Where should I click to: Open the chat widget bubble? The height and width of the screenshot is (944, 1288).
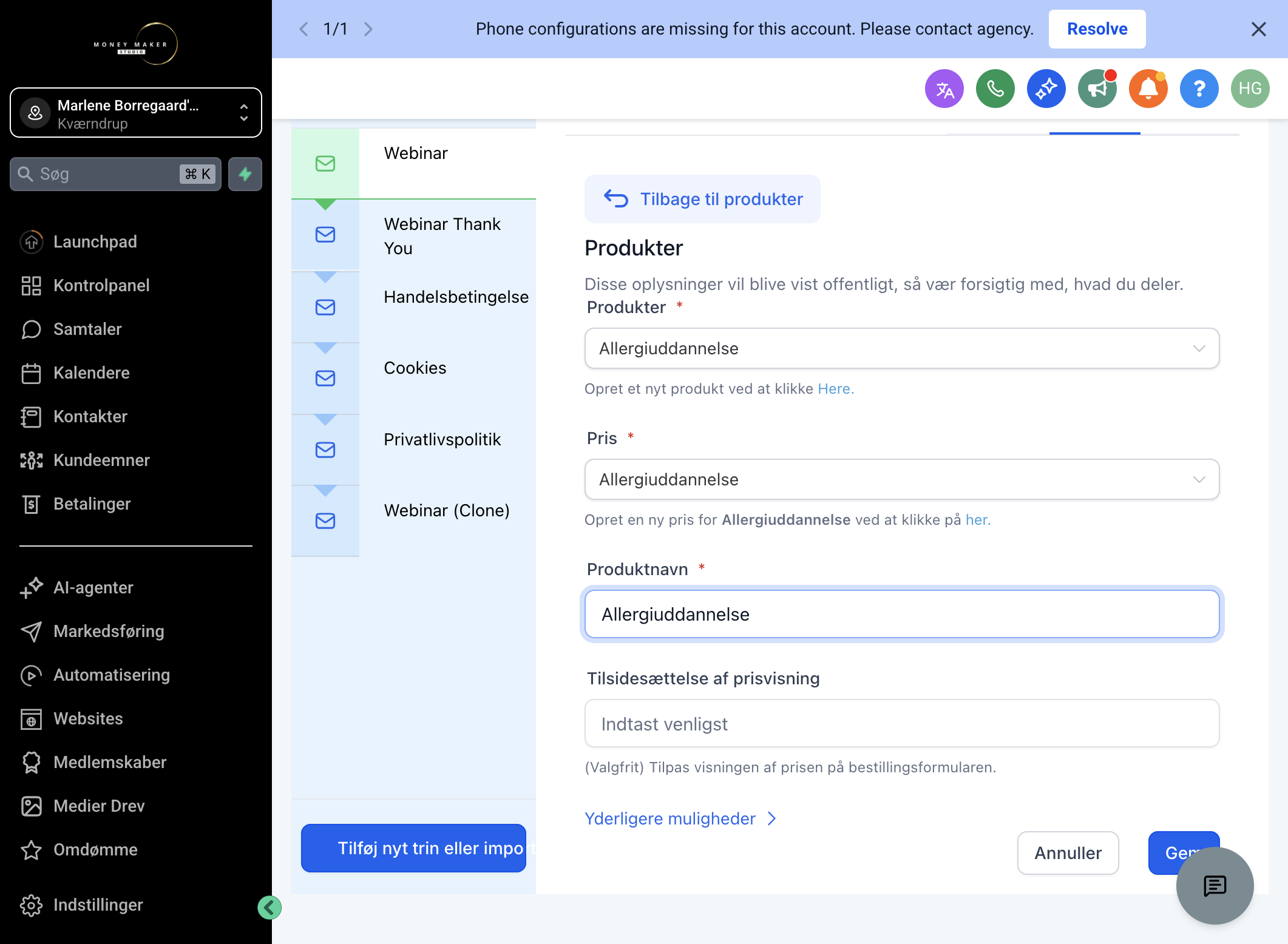tap(1215, 886)
